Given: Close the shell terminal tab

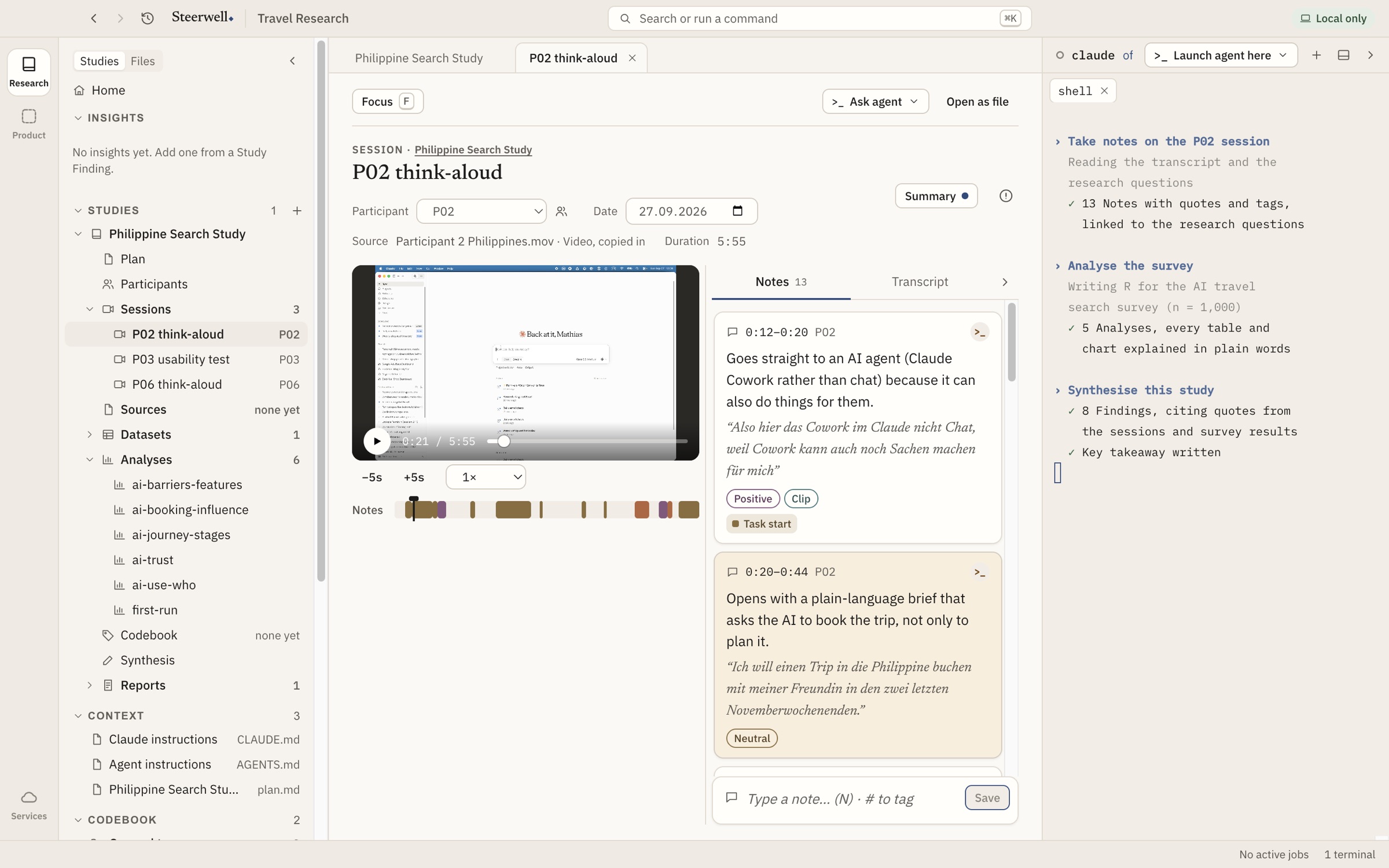Looking at the screenshot, I should [x=1104, y=91].
